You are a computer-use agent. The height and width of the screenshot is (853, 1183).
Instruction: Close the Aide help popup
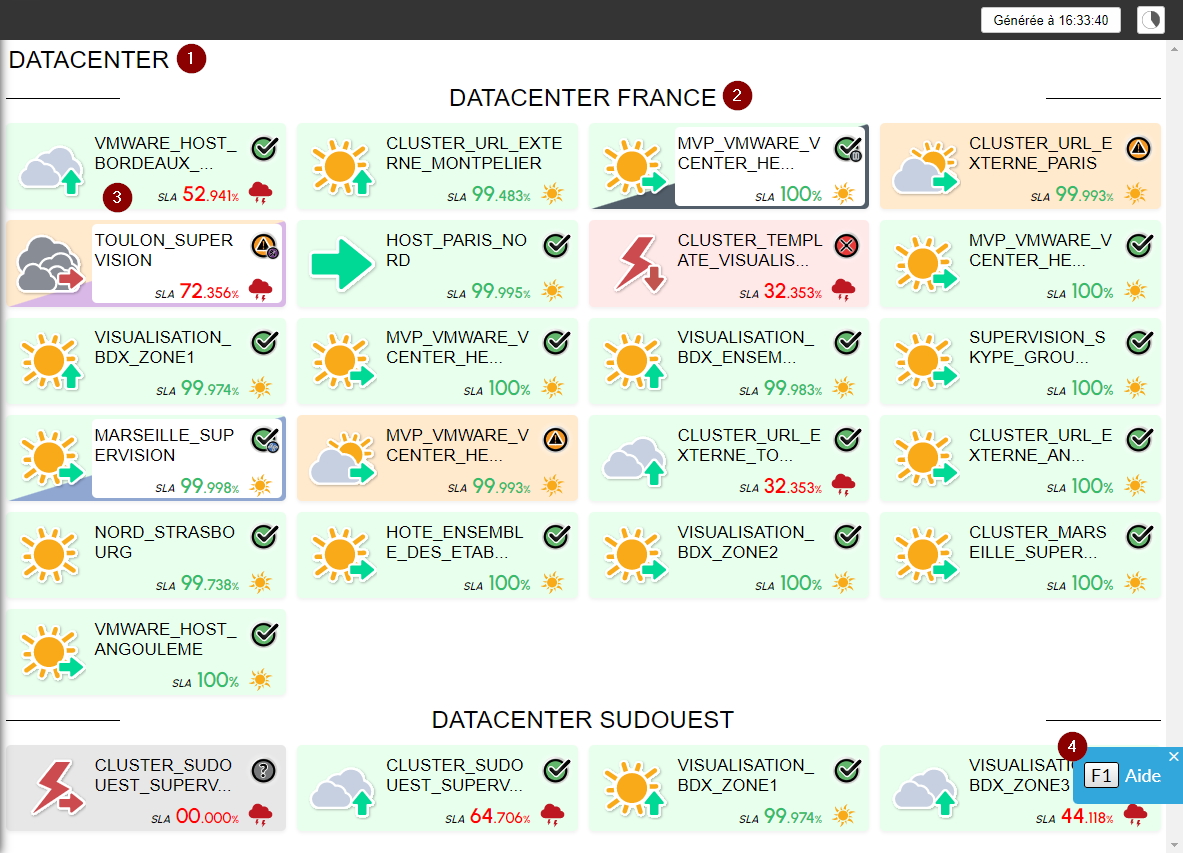point(1174,756)
